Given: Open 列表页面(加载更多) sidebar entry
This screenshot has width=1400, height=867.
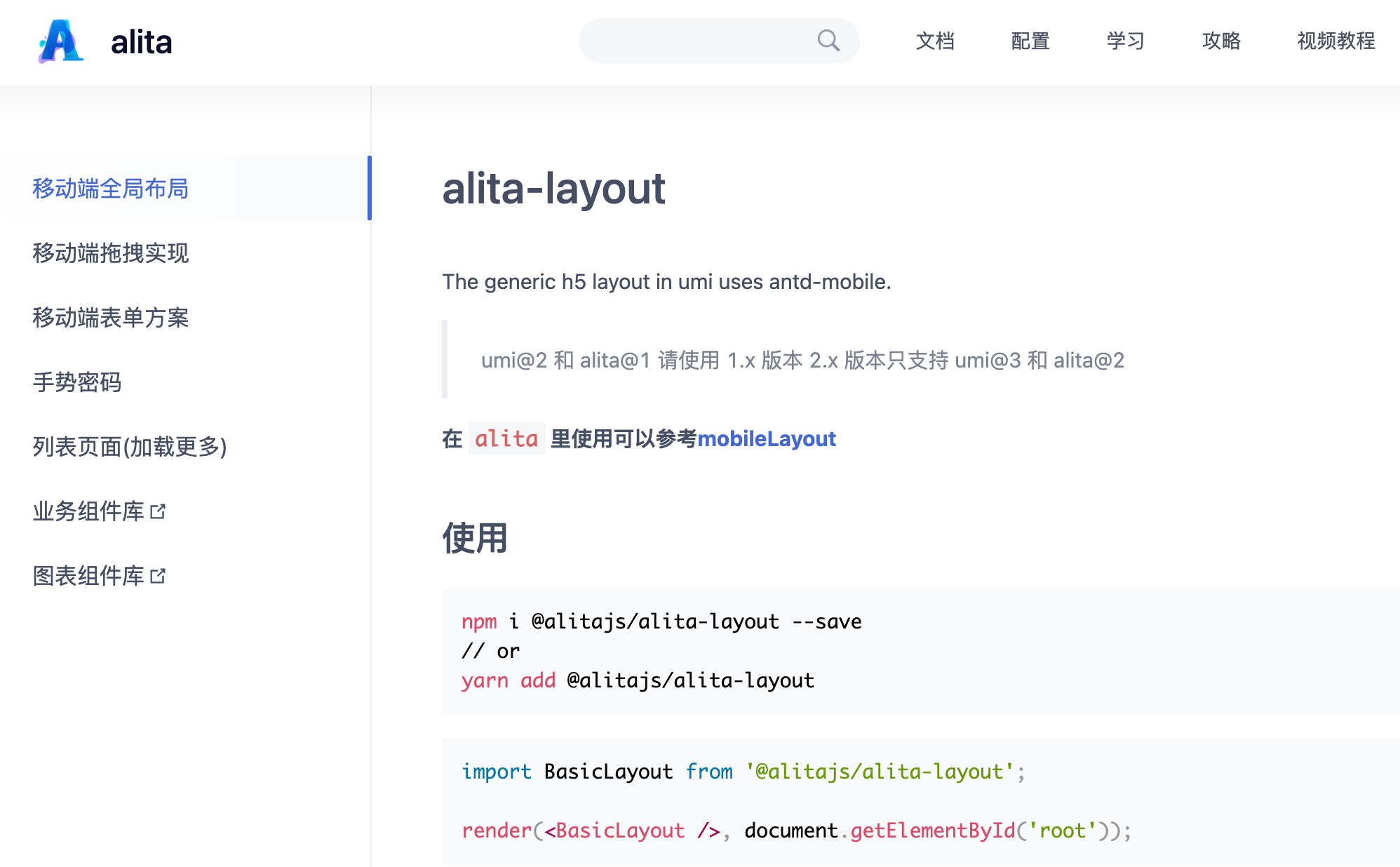Looking at the screenshot, I should click(x=130, y=446).
